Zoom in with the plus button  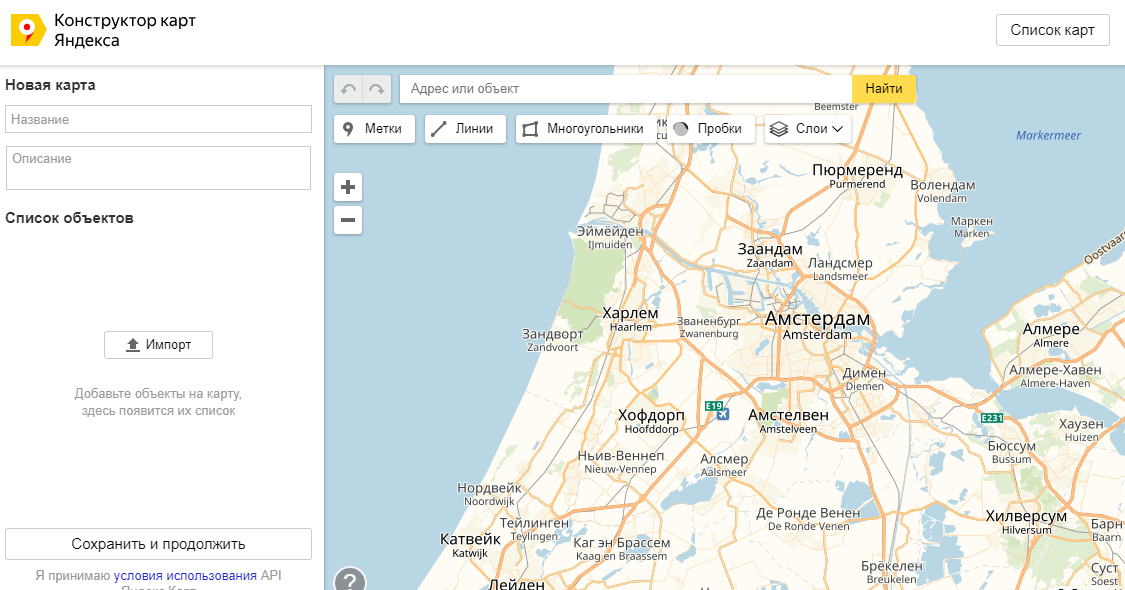coord(348,187)
